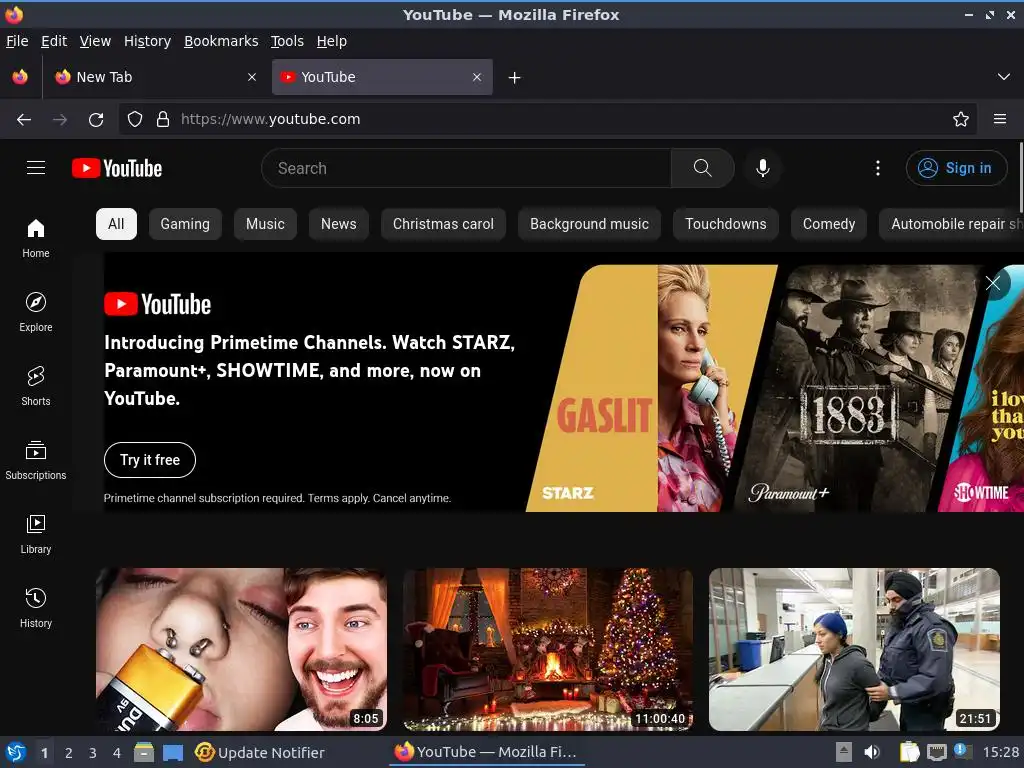Screen dimensions: 1024x768
Task: Expand the list all tabs chevron
Action: click(1004, 77)
